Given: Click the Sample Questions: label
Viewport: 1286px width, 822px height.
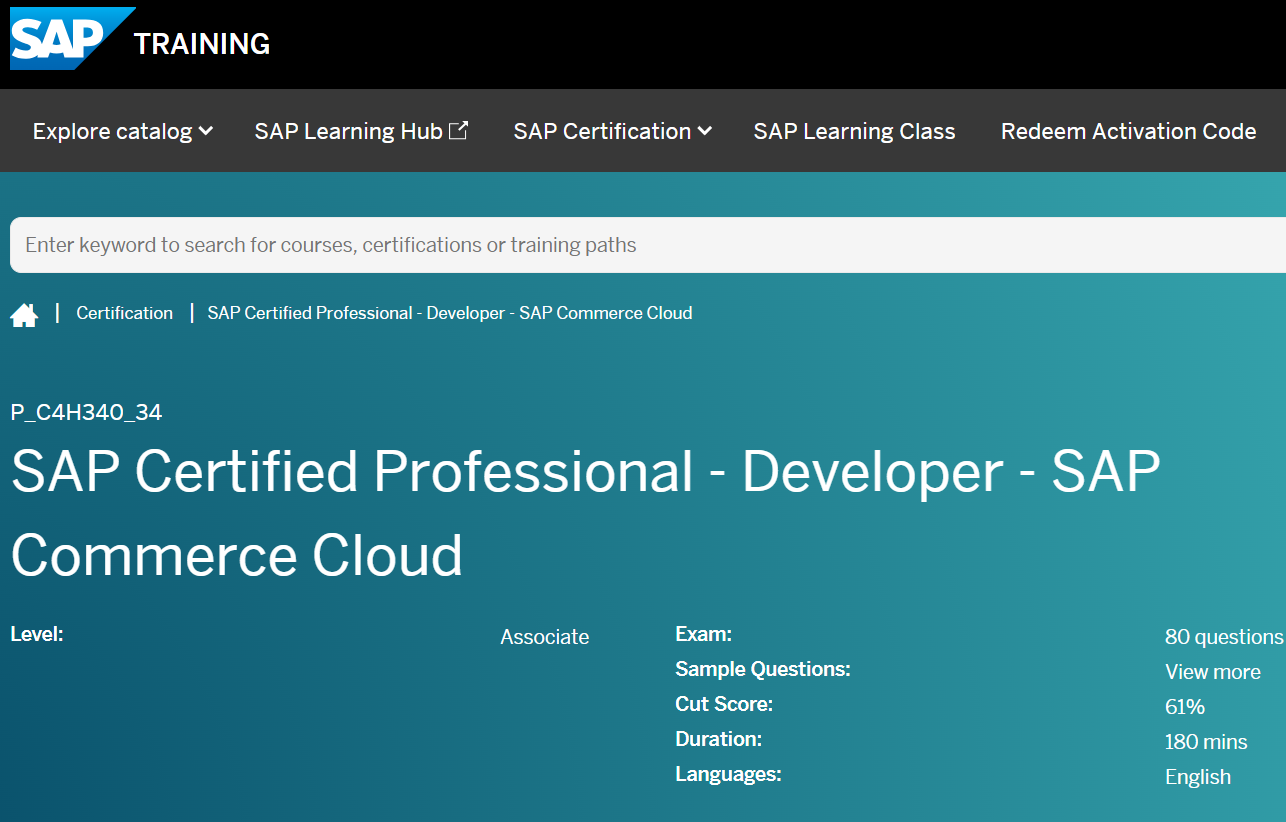Looking at the screenshot, I should (x=762, y=669).
